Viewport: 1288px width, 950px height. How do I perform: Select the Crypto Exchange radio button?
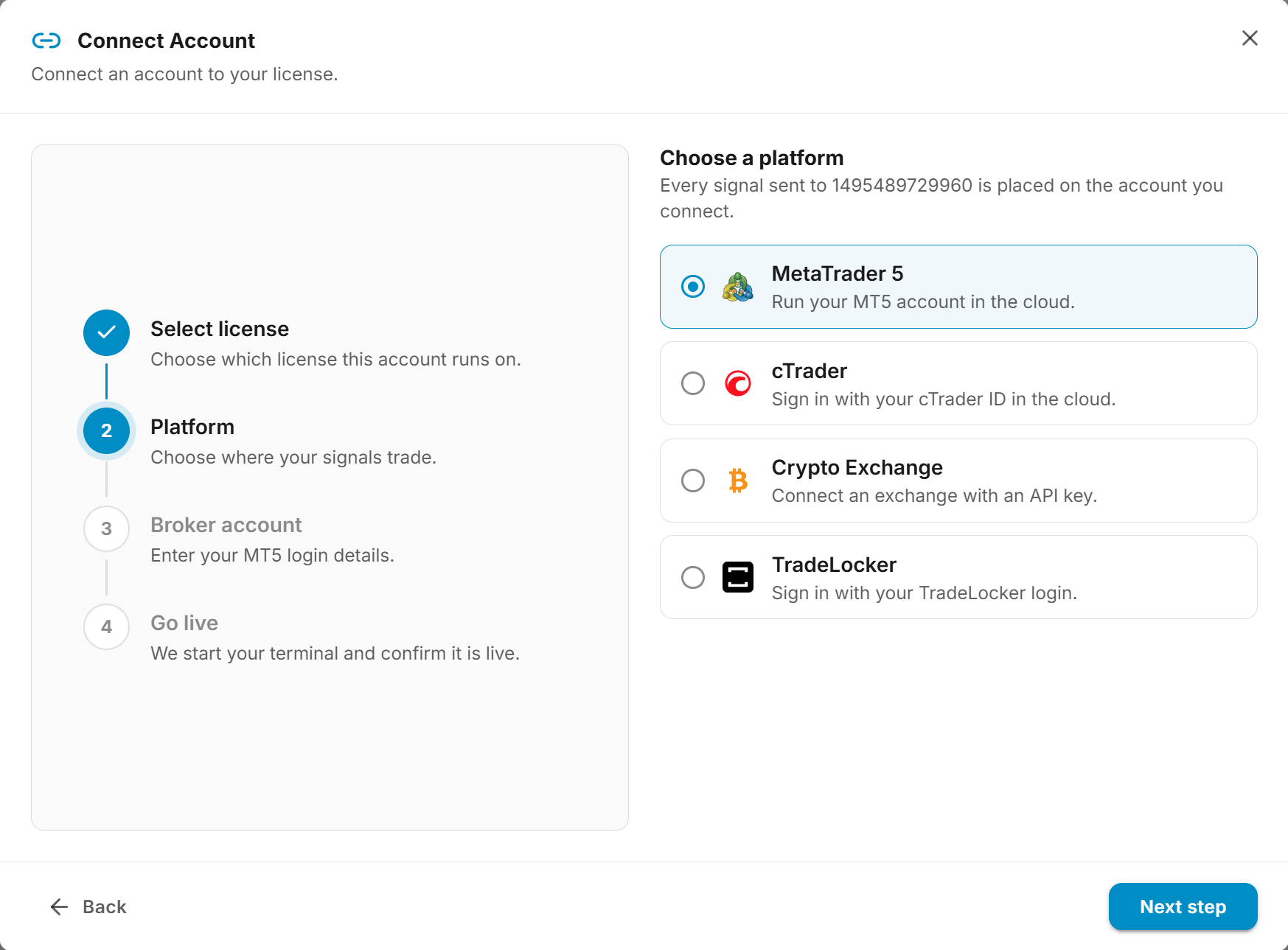click(x=693, y=481)
